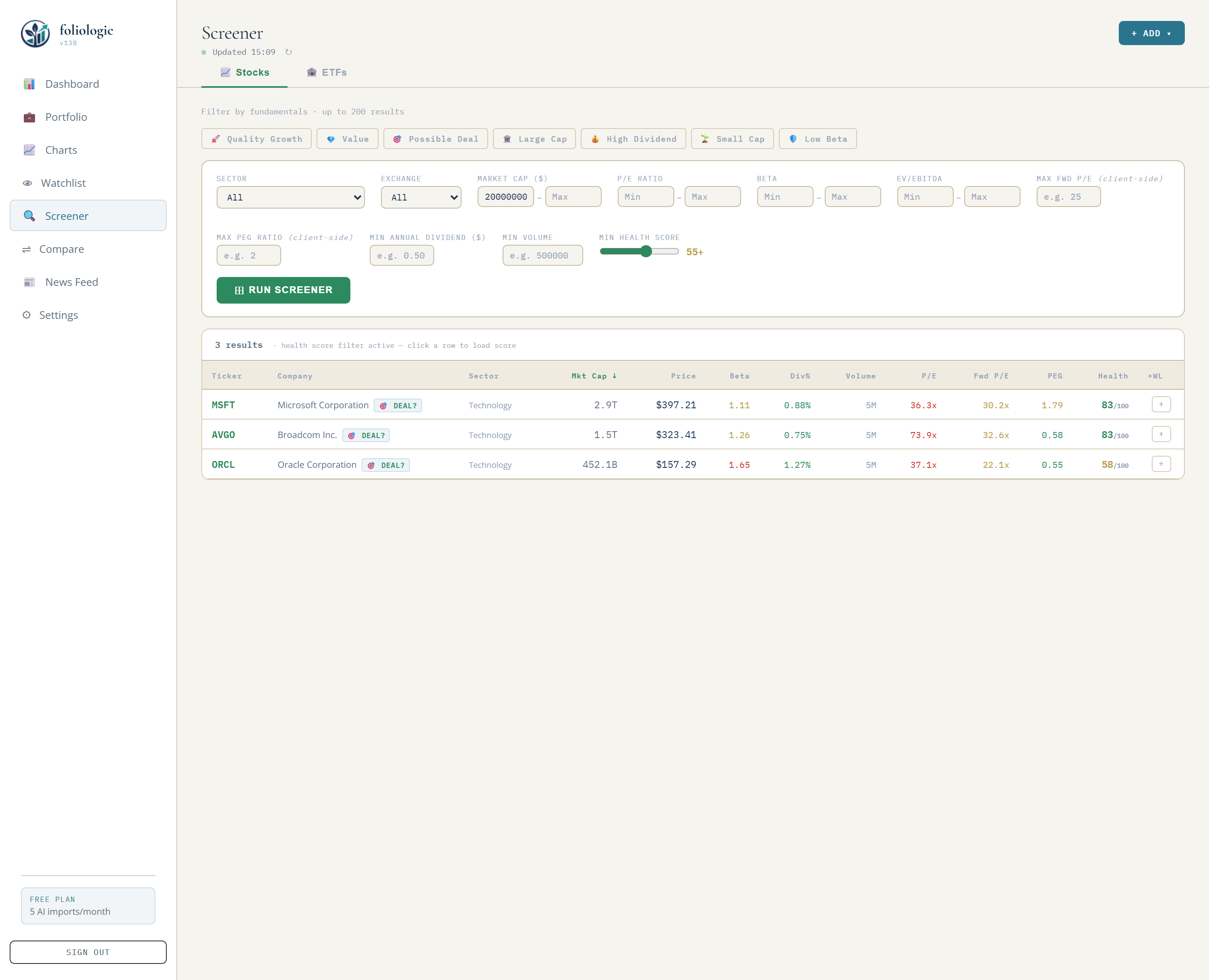Click the SIGN OUT button
Viewport: 1209px width, 980px height.
click(87, 952)
